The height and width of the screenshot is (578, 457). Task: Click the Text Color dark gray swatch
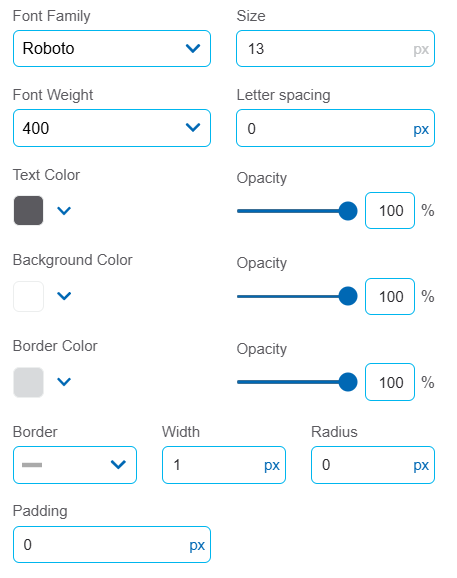(28, 210)
